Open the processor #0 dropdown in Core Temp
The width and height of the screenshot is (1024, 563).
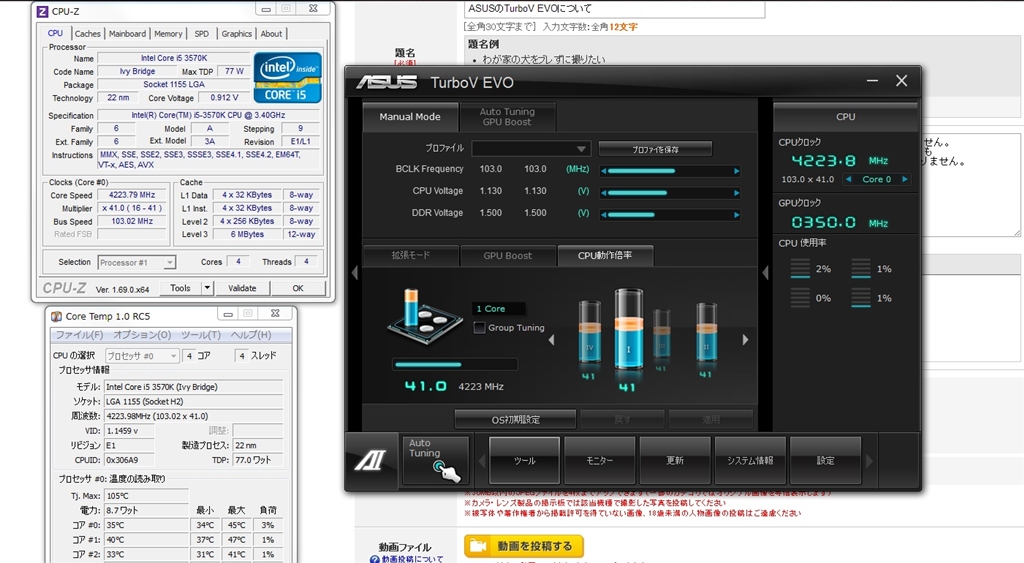coord(142,356)
